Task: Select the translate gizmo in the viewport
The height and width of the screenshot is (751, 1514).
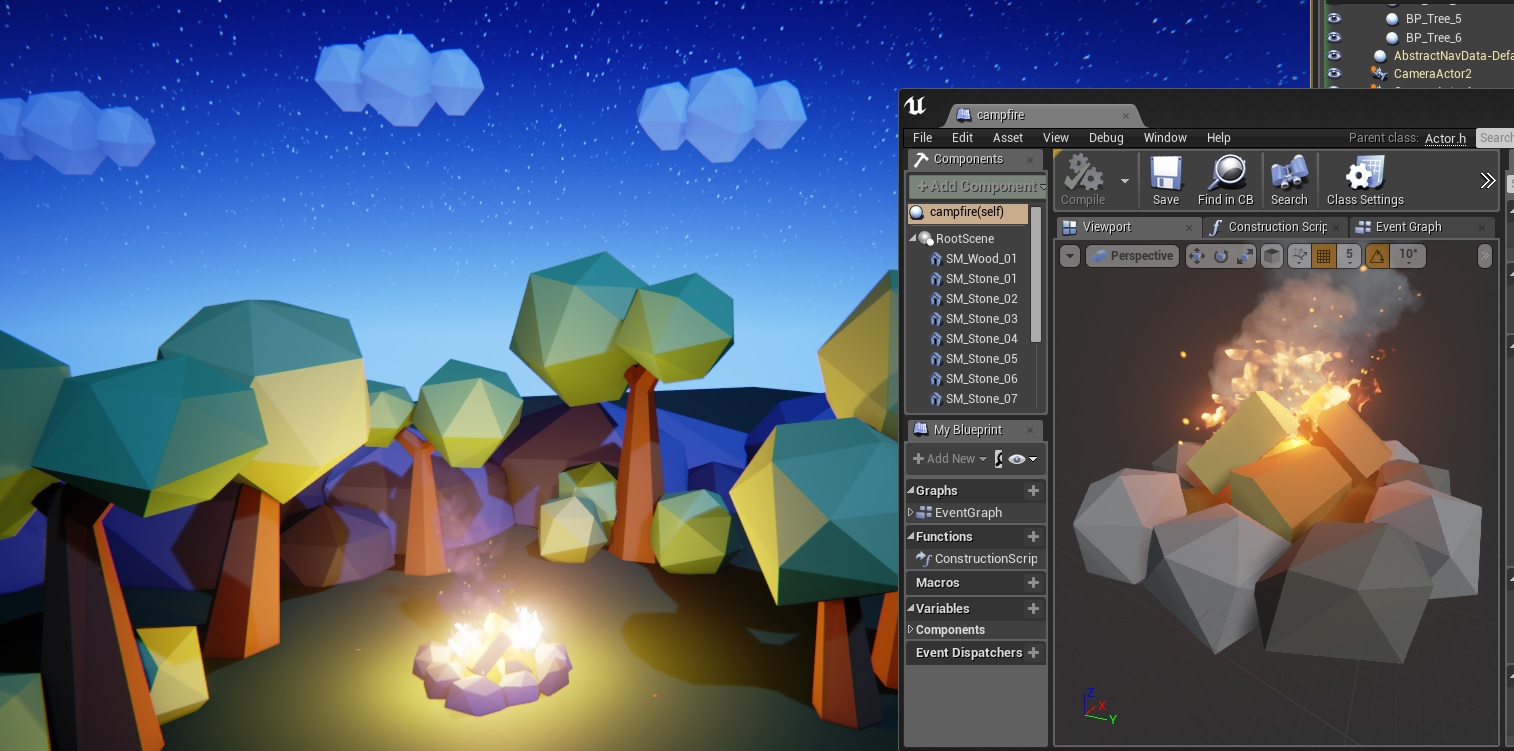Action: tap(1196, 256)
